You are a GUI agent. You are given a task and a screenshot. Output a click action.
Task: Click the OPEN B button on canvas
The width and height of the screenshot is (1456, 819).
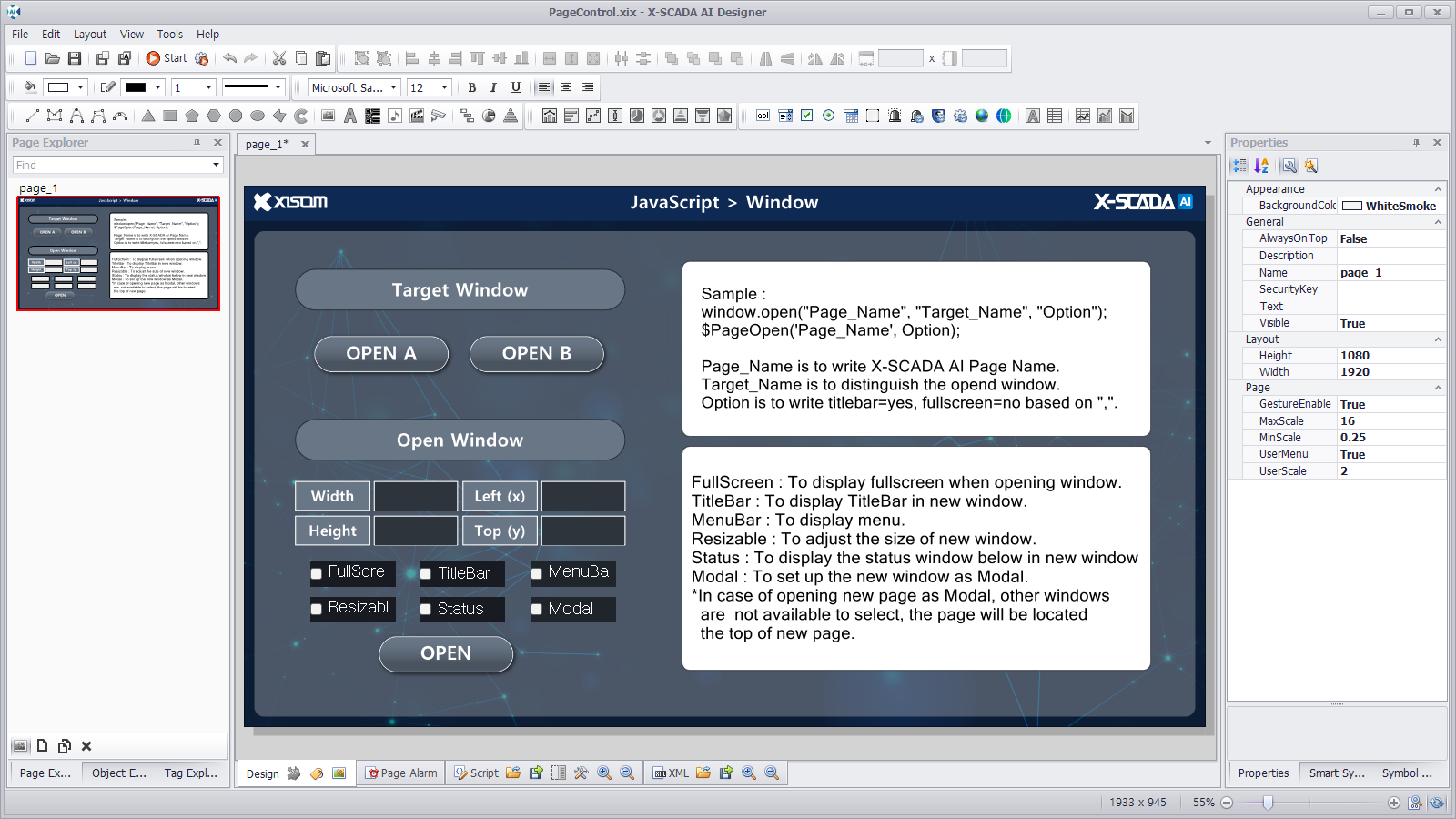coord(537,354)
